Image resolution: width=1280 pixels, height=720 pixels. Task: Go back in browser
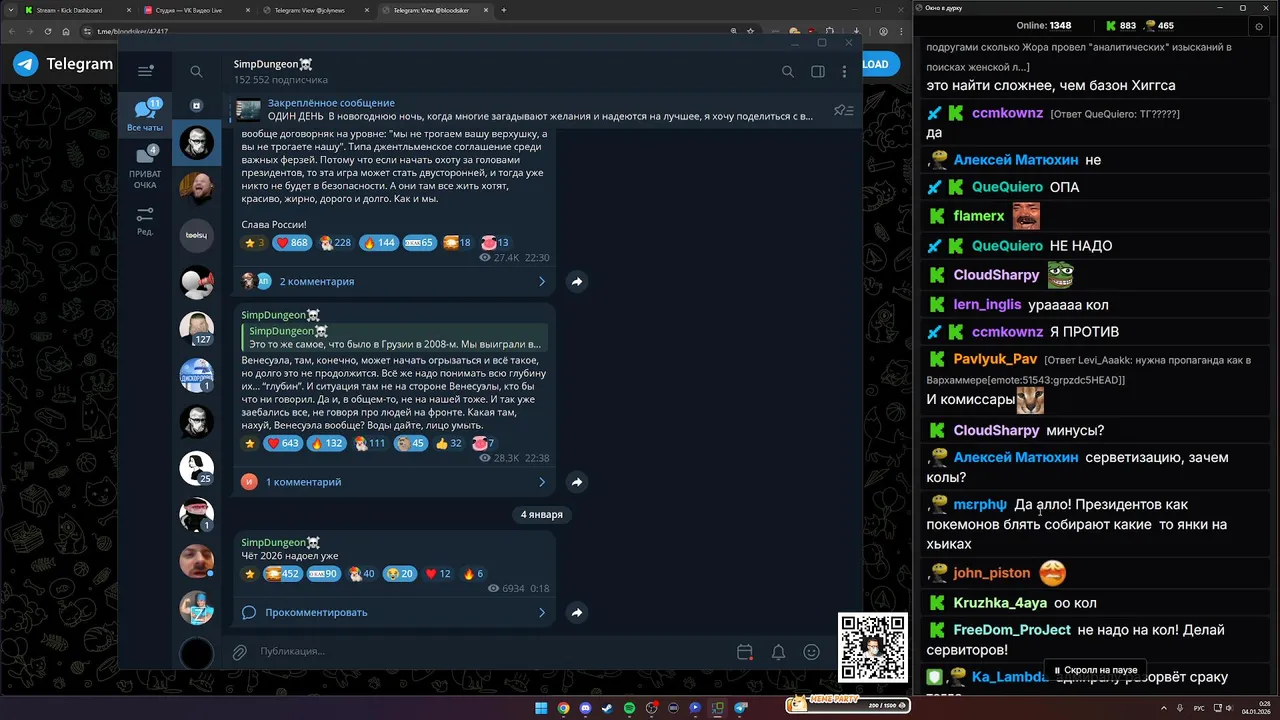point(11,31)
